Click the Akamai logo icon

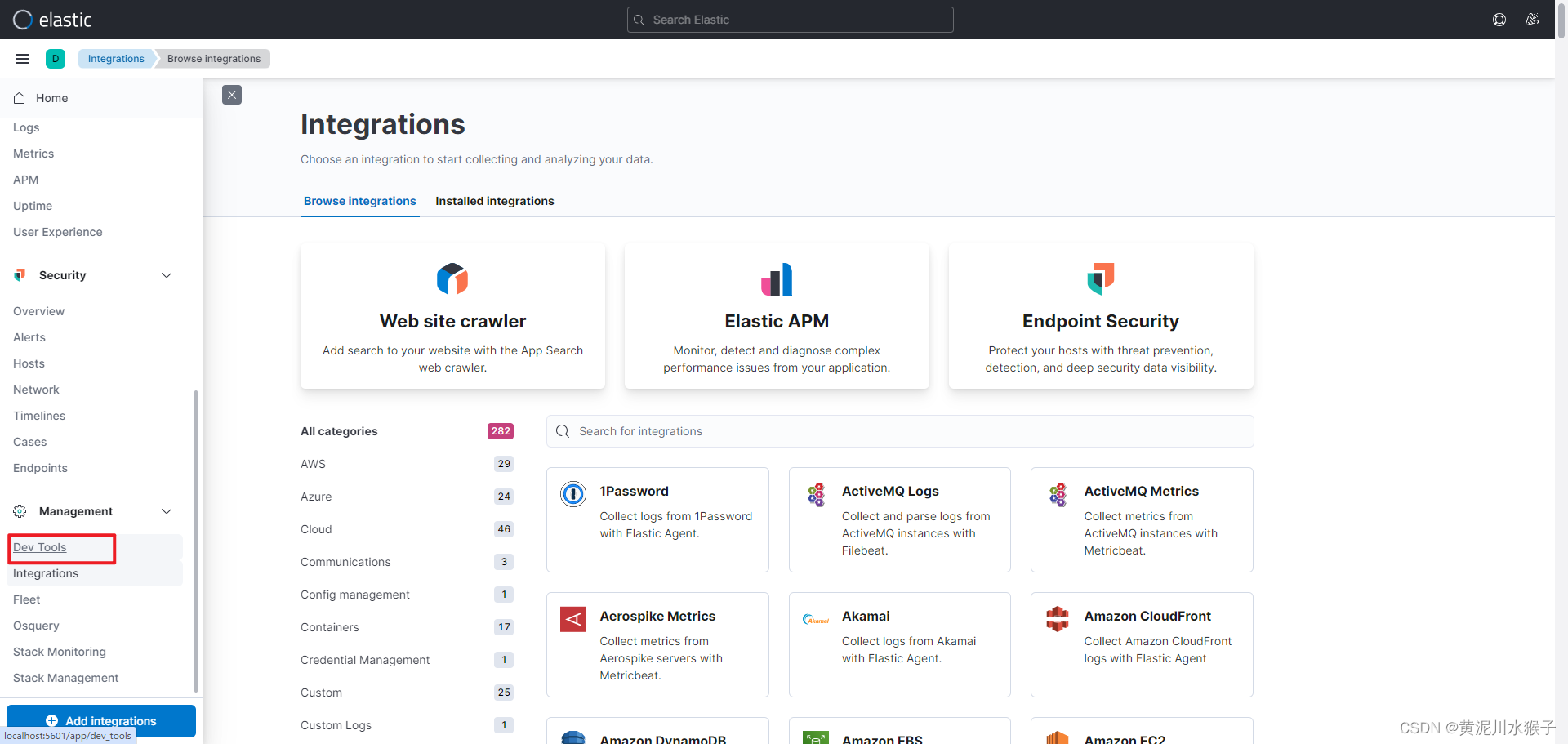[x=816, y=619]
